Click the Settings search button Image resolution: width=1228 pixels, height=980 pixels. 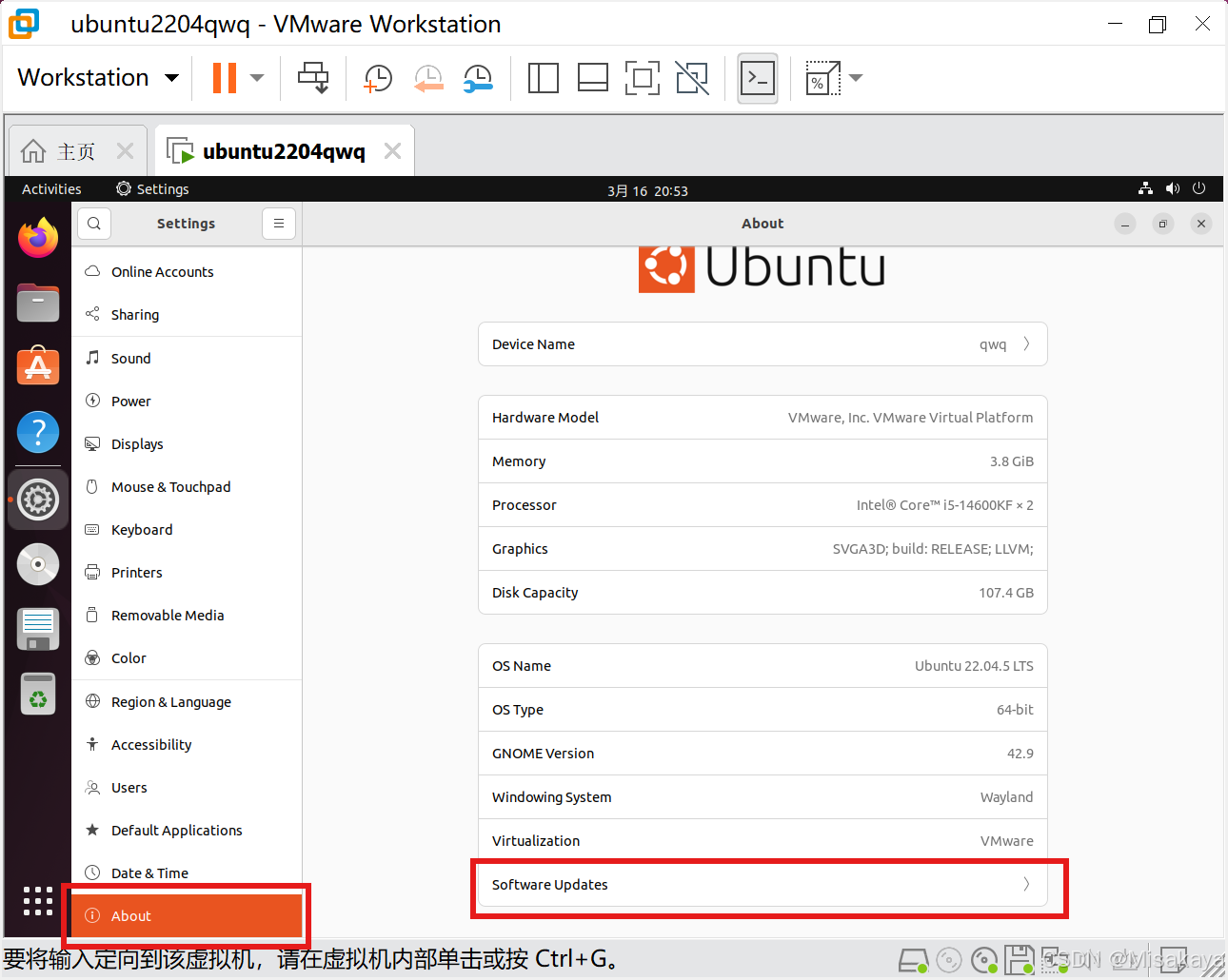coord(94,224)
